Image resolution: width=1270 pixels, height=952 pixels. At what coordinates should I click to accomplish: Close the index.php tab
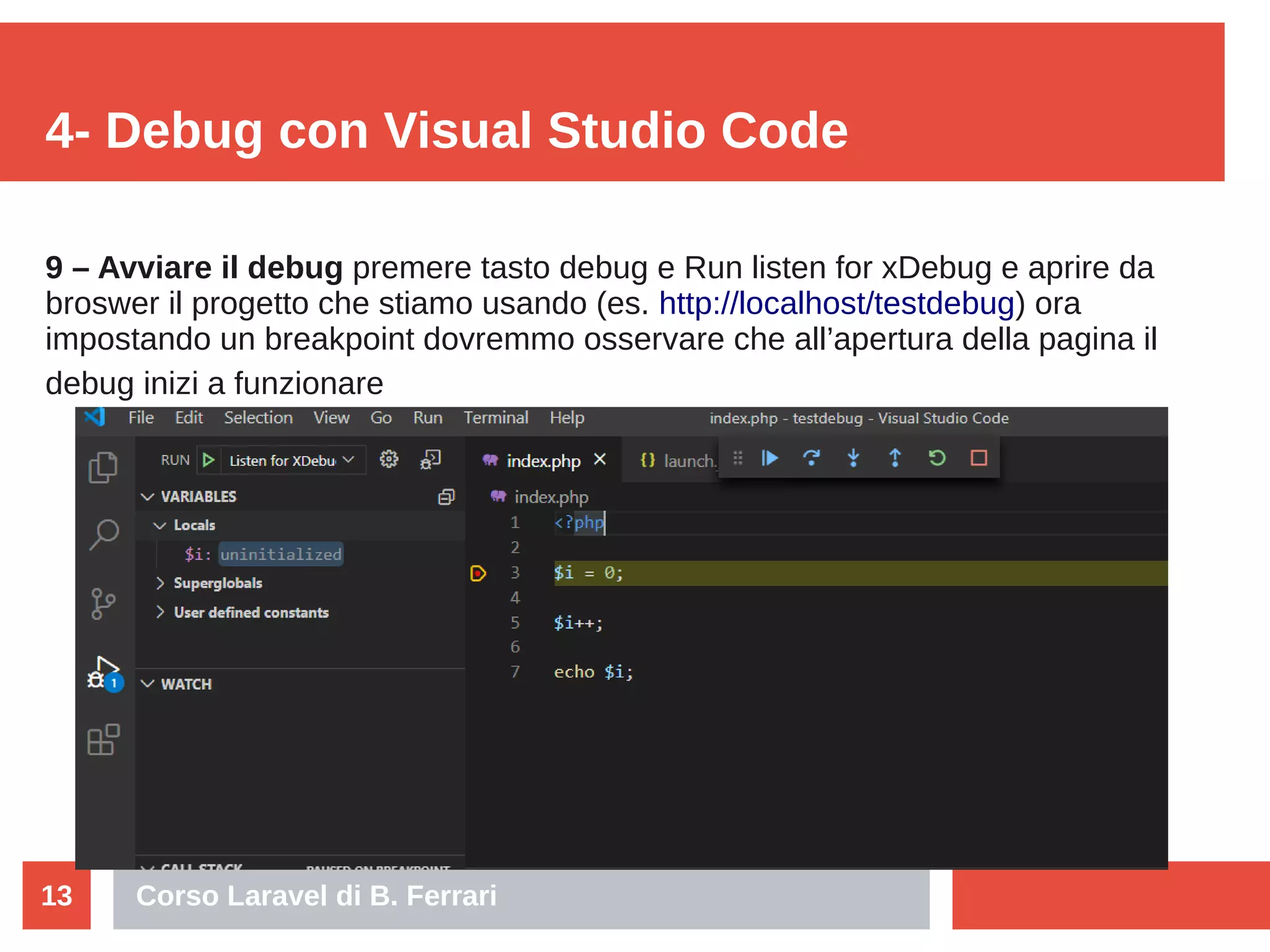(600, 459)
